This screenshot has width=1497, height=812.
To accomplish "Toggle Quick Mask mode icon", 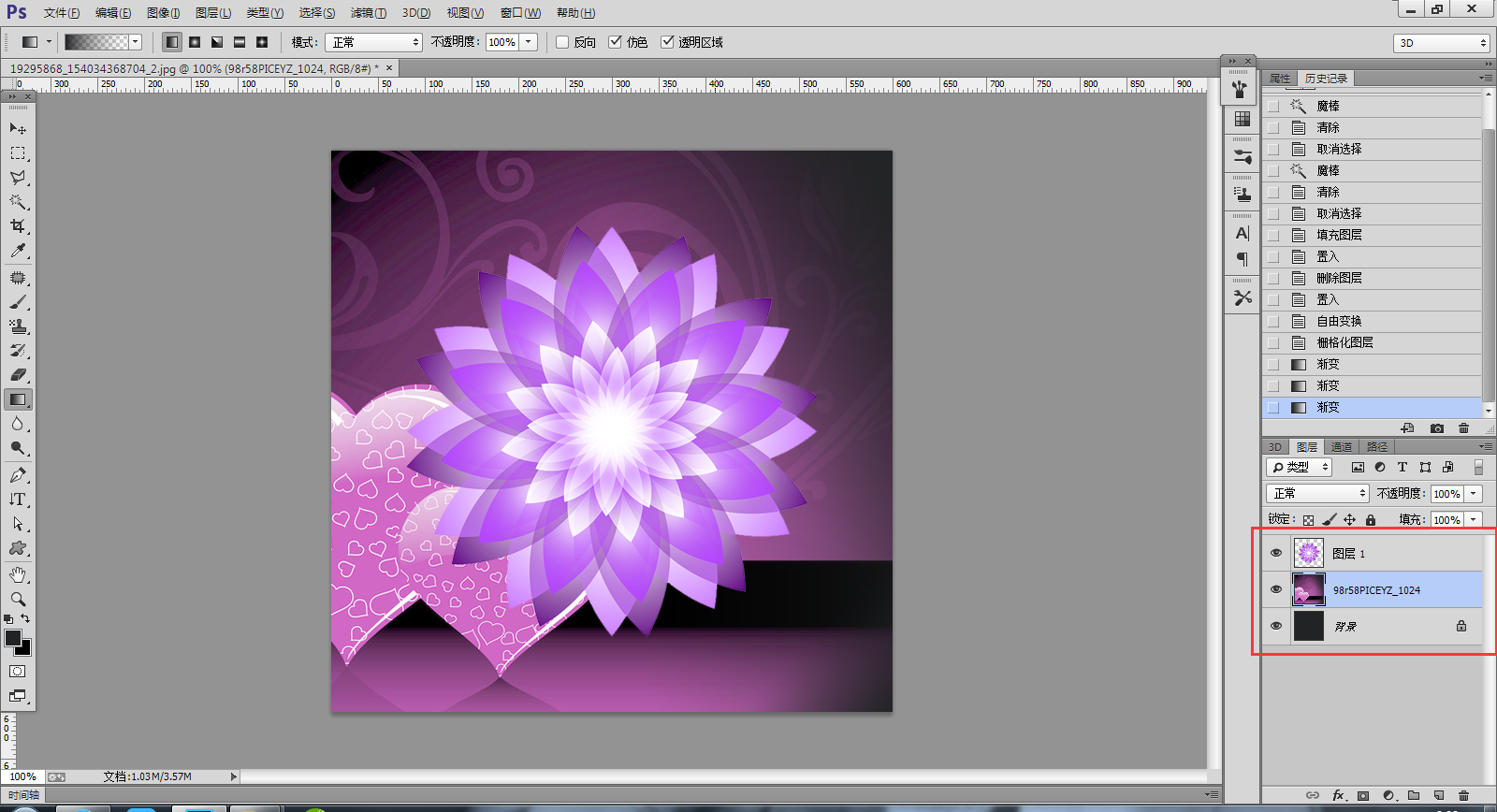I will 18,671.
